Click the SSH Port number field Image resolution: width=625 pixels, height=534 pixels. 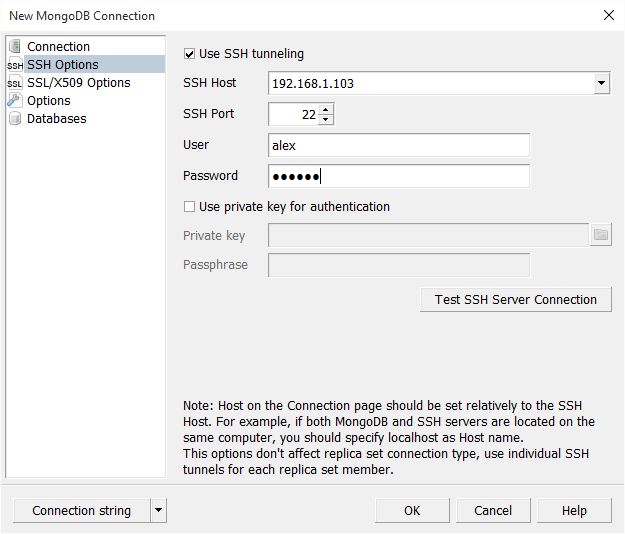pos(294,114)
